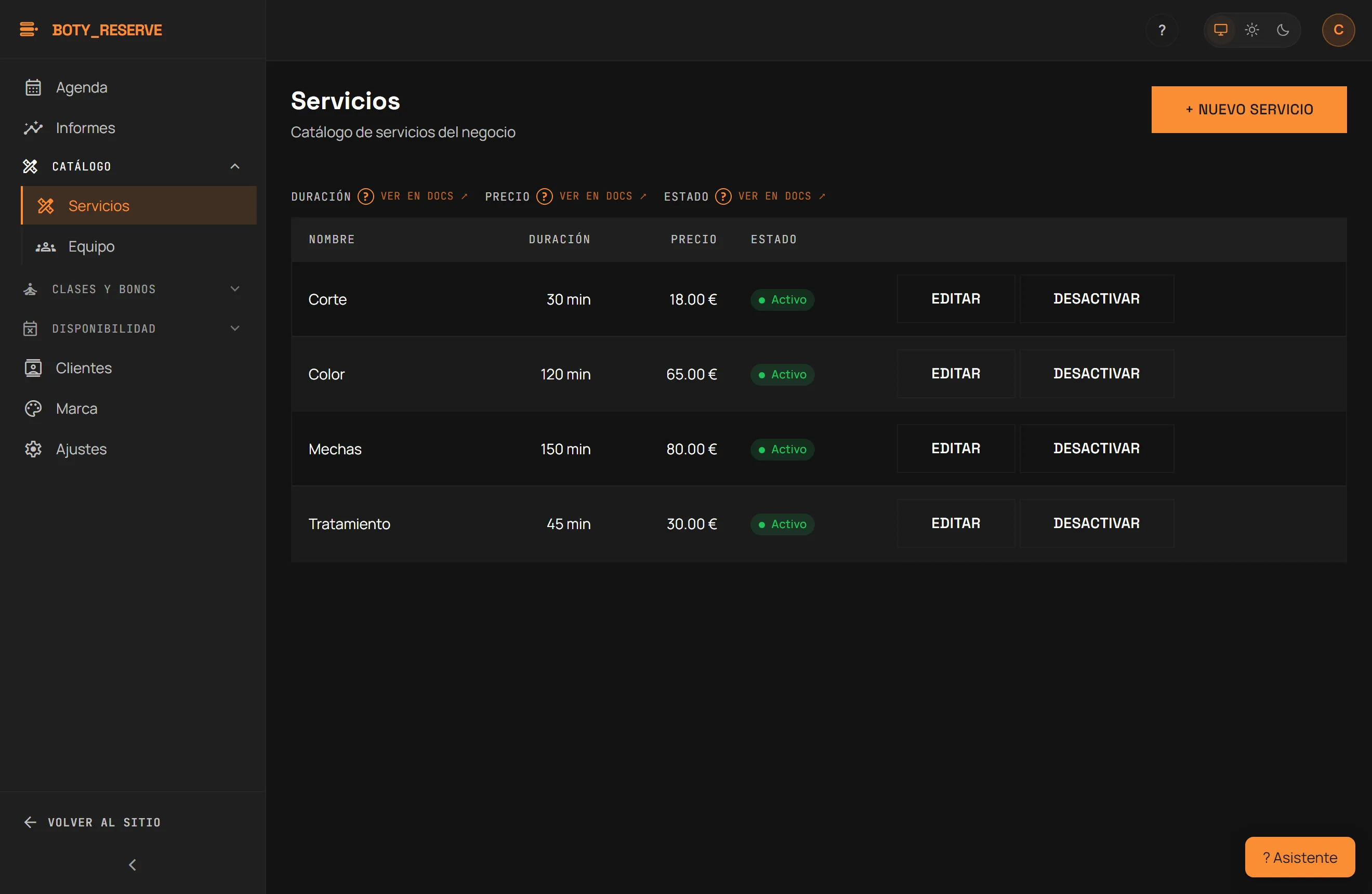Edit the Corte service
This screenshot has width=1372, height=894.
pyautogui.click(x=956, y=298)
